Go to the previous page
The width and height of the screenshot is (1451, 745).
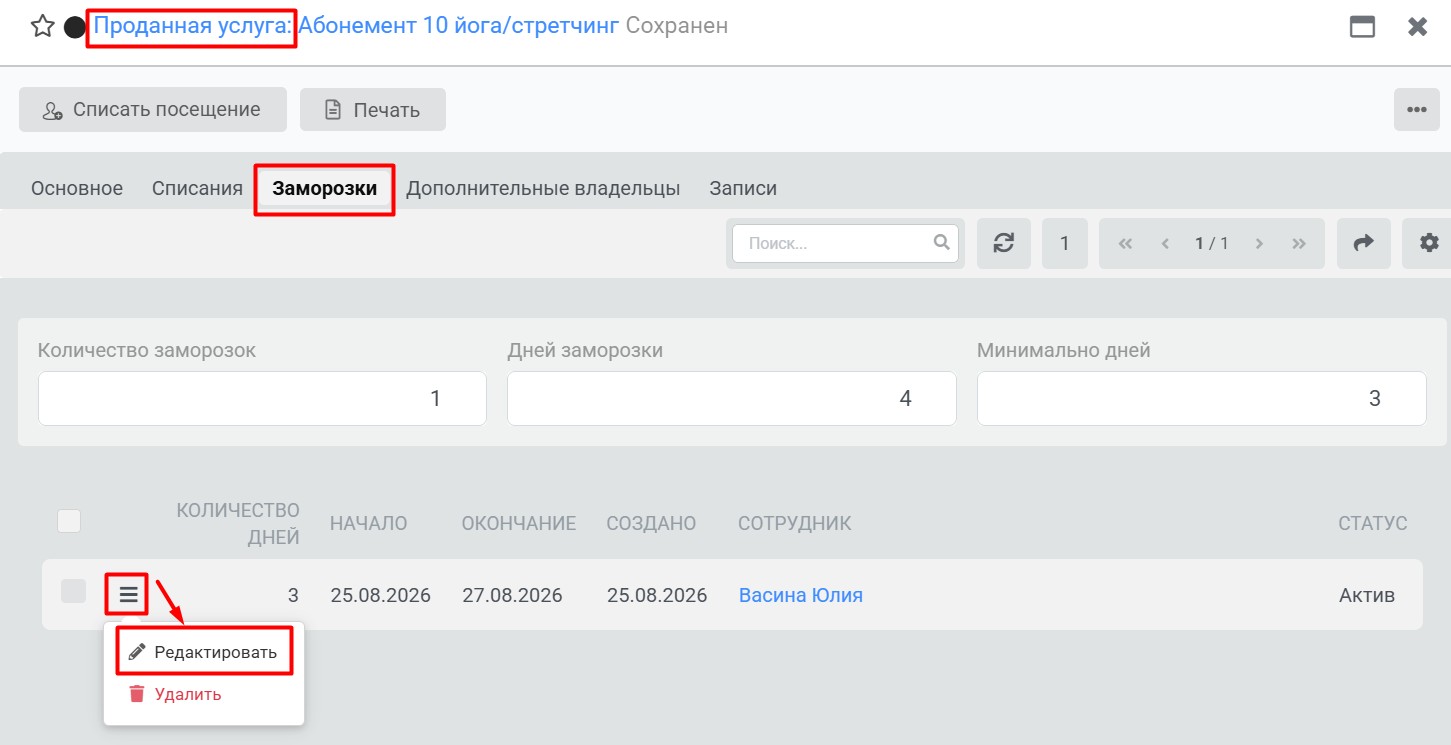[x=1165, y=243]
